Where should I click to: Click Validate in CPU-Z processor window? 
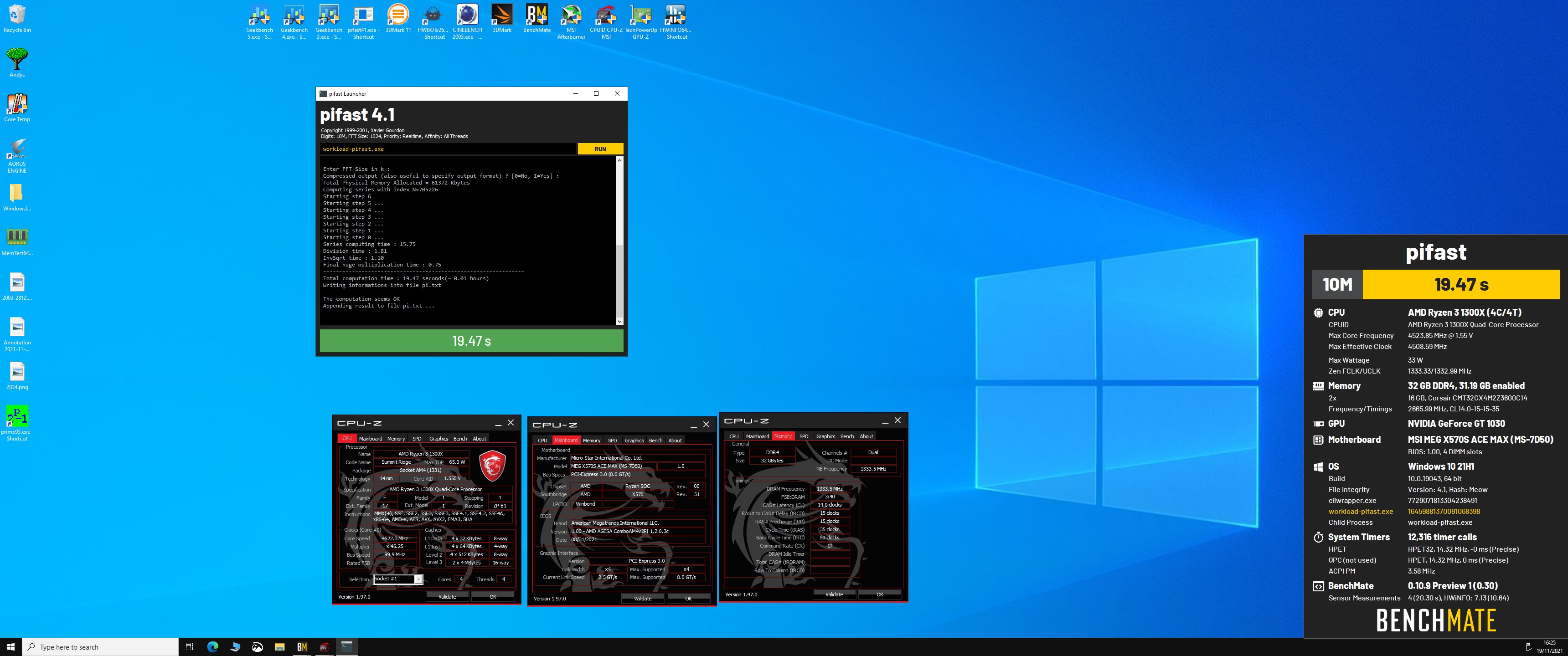[x=448, y=596]
